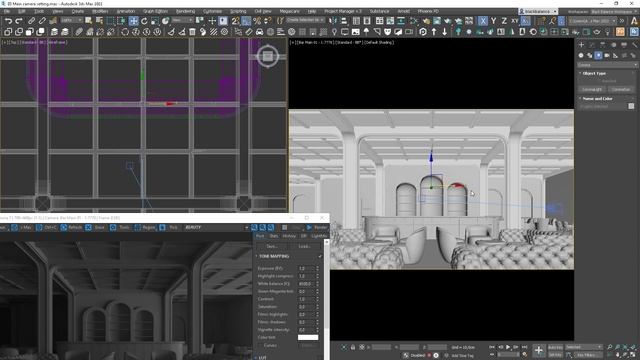Click the Refresh button in frame buffer

[71, 227]
